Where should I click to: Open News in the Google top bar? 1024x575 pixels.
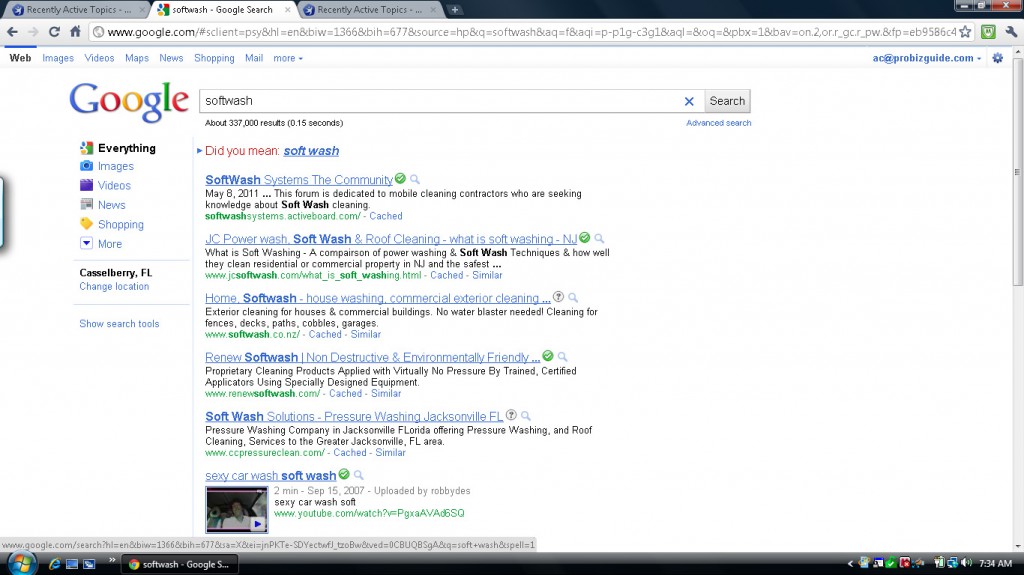pyautogui.click(x=171, y=58)
